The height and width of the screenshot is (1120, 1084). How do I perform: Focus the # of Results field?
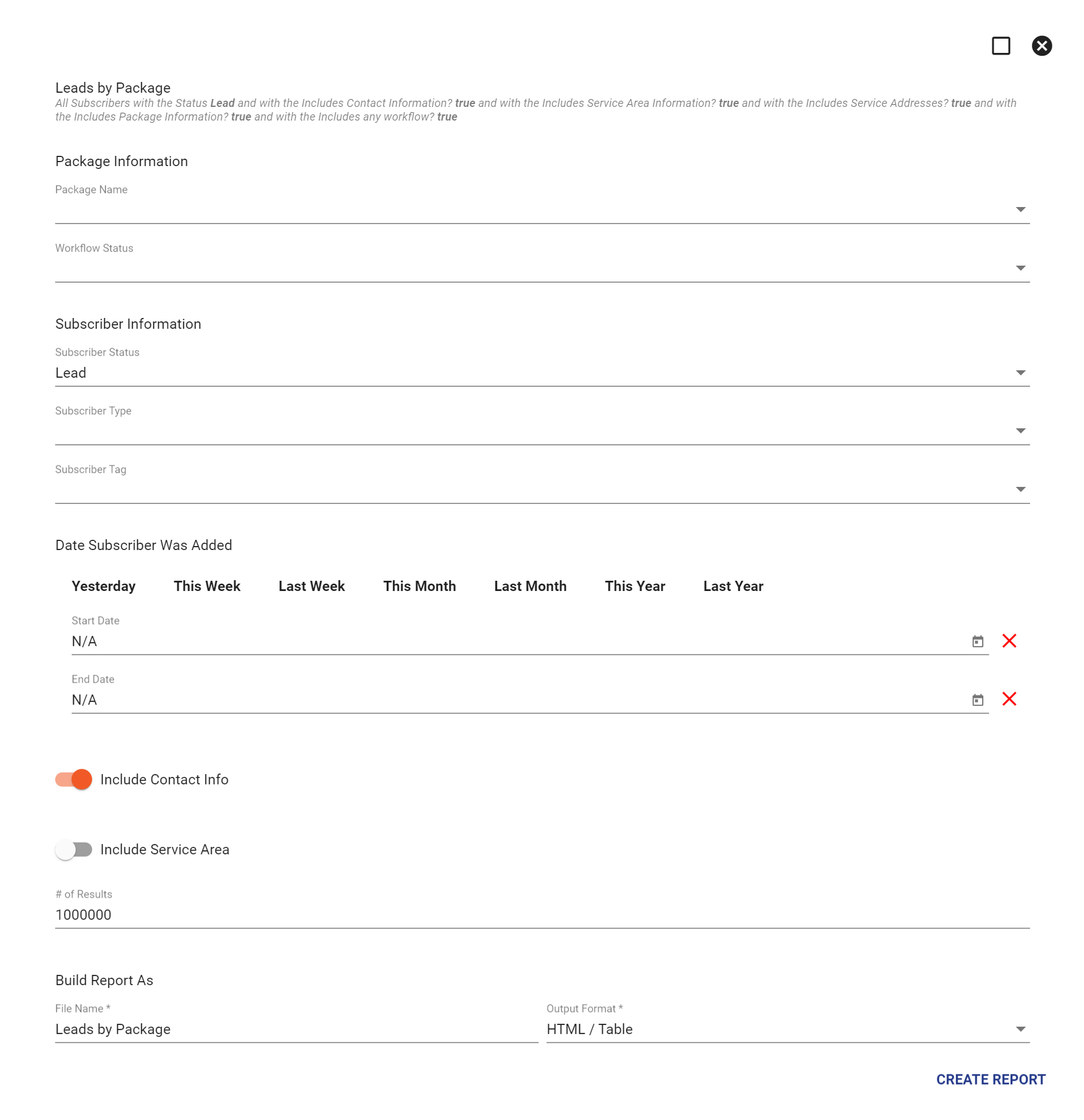541,914
